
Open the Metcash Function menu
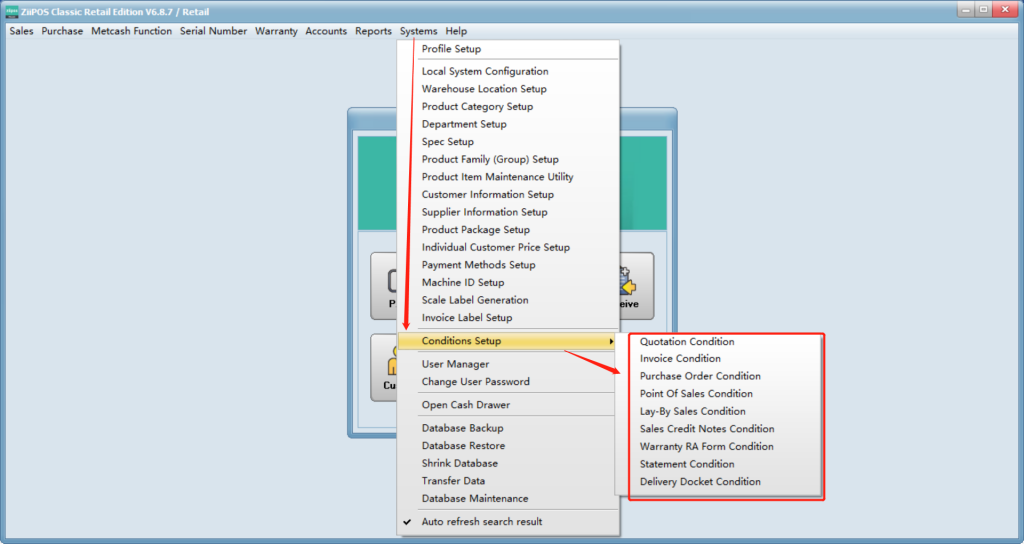point(131,31)
